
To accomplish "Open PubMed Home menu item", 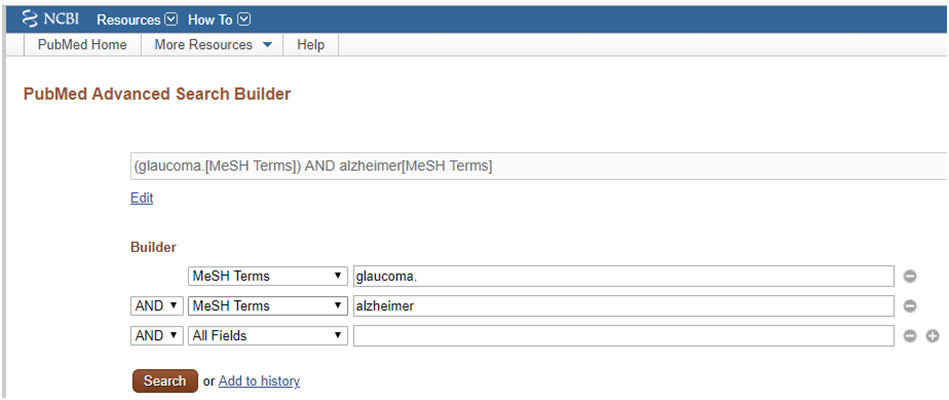I will click(82, 45).
